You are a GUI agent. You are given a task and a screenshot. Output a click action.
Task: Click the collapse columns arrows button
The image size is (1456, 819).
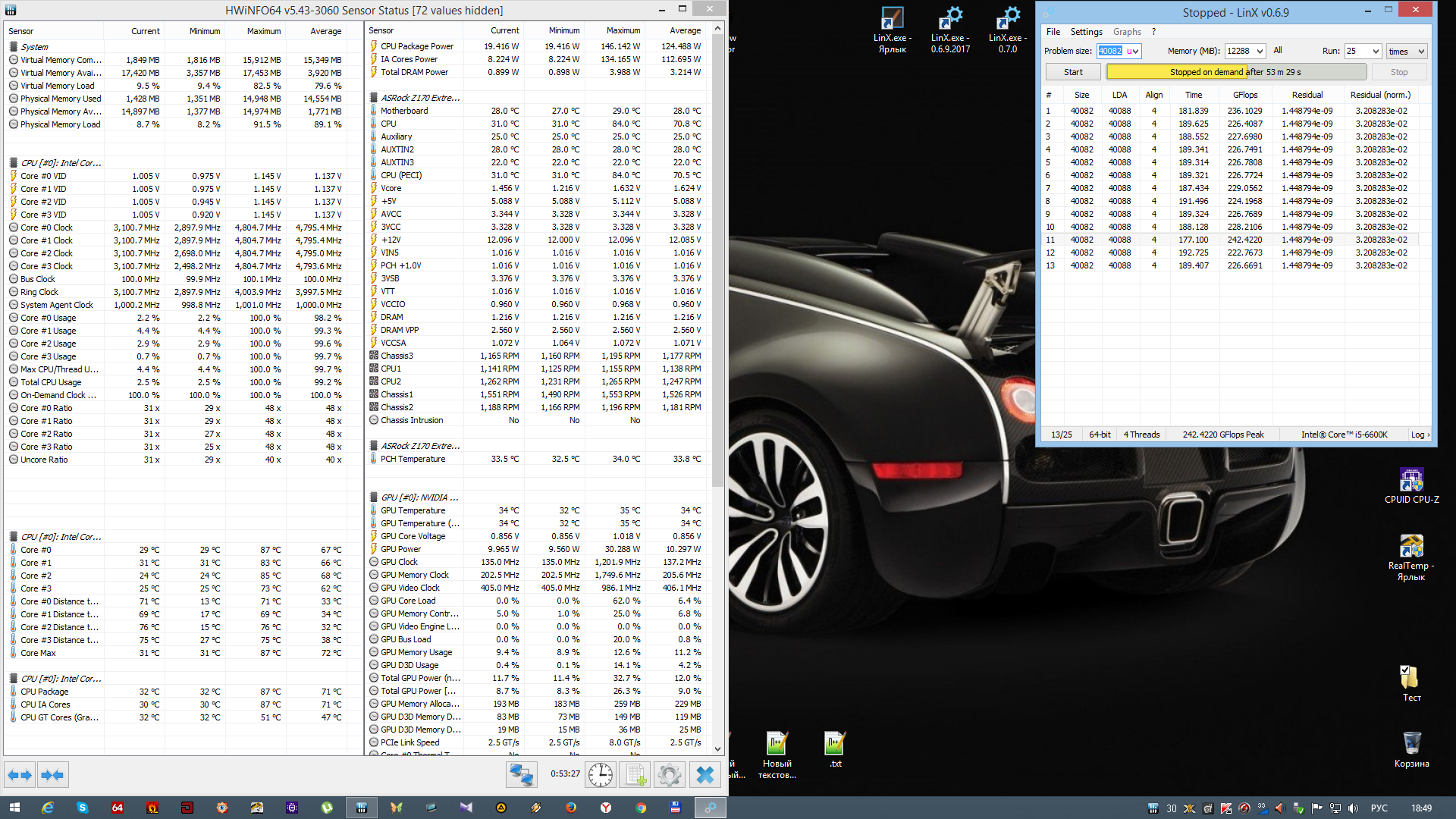[x=52, y=775]
